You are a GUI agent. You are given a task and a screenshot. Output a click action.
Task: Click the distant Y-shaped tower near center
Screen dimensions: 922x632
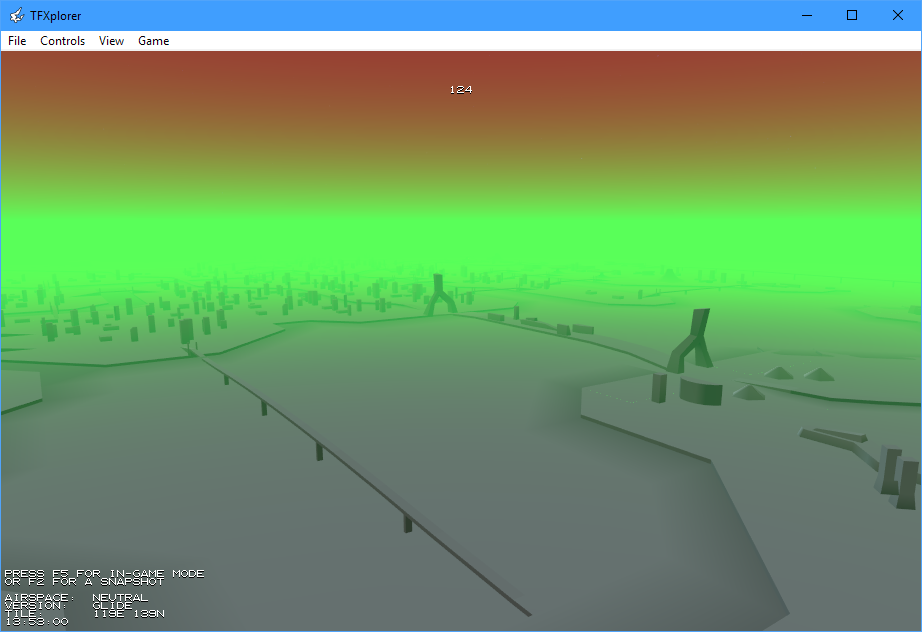pyautogui.click(x=438, y=295)
